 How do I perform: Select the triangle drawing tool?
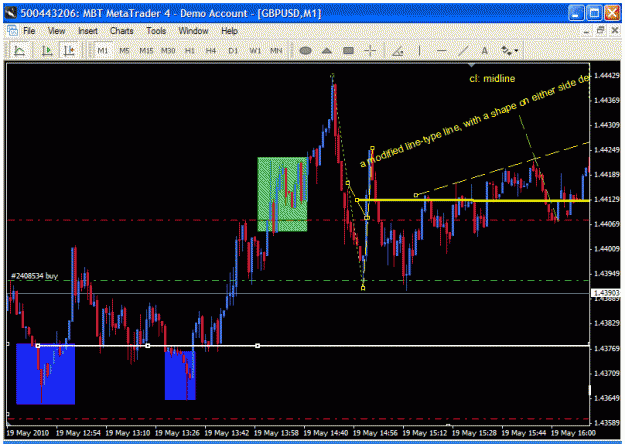[x=327, y=51]
